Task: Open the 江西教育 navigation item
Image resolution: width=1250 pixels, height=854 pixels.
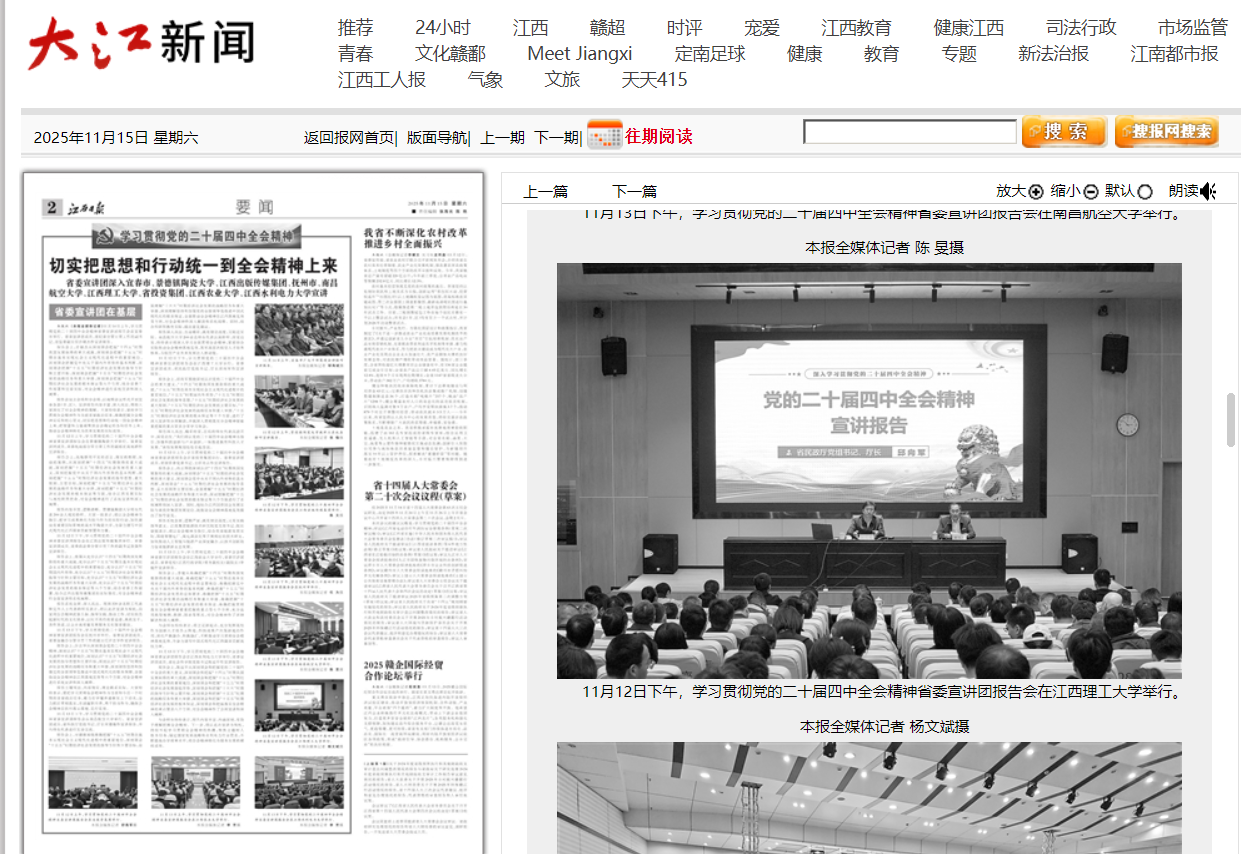Action: tap(856, 28)
